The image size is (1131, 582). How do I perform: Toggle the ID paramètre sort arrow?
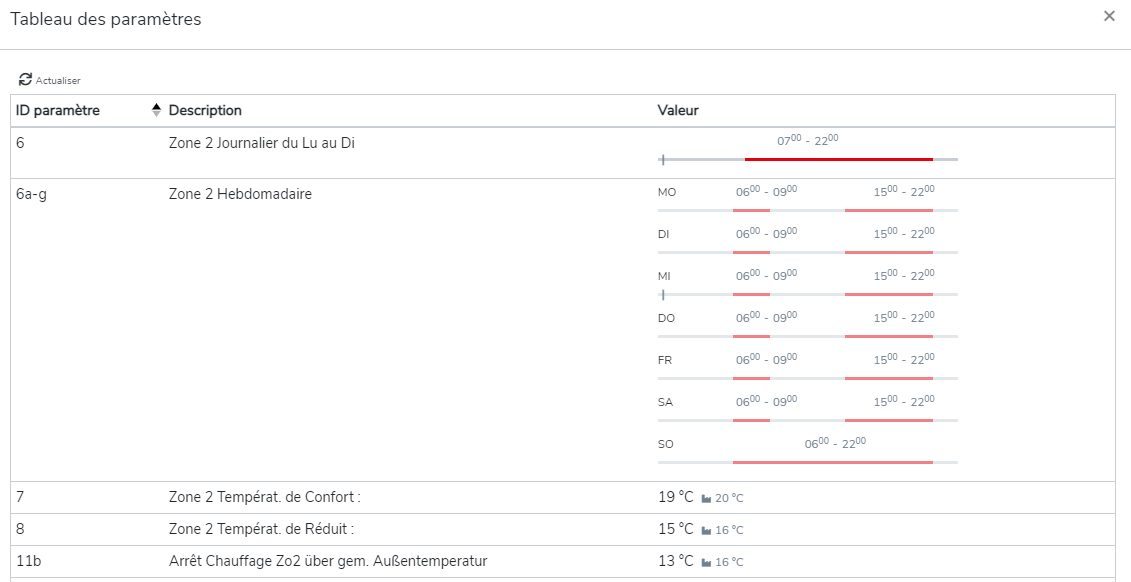[156, 110]
